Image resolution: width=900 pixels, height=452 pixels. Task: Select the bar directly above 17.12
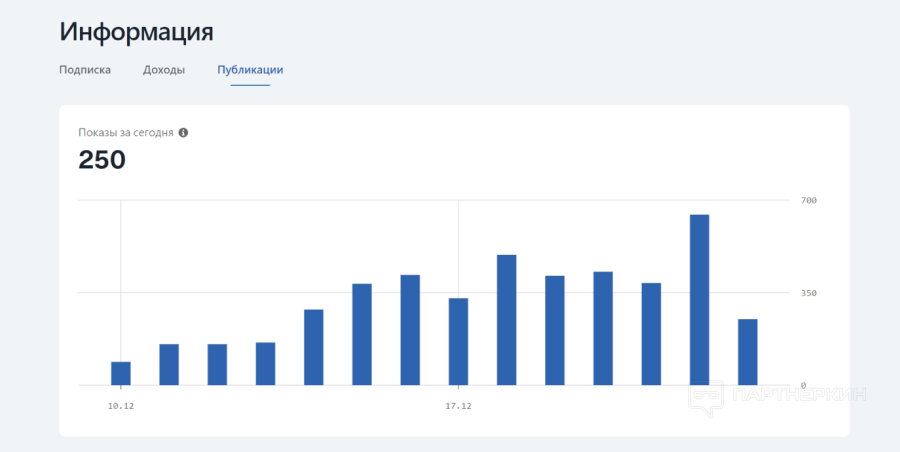pyautogui.click(x=458, y=341)
